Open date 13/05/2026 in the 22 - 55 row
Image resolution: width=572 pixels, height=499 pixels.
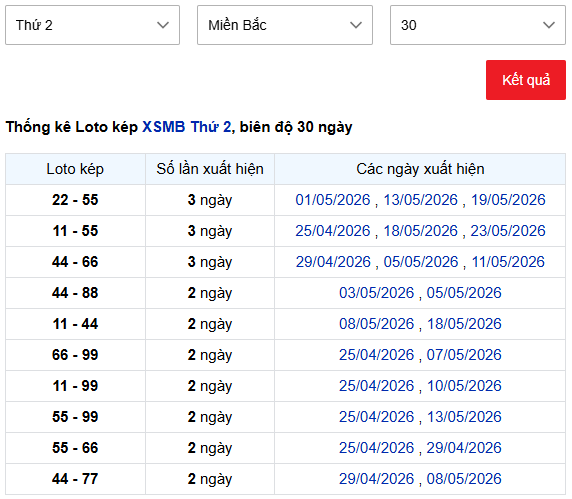coord(420,200)
